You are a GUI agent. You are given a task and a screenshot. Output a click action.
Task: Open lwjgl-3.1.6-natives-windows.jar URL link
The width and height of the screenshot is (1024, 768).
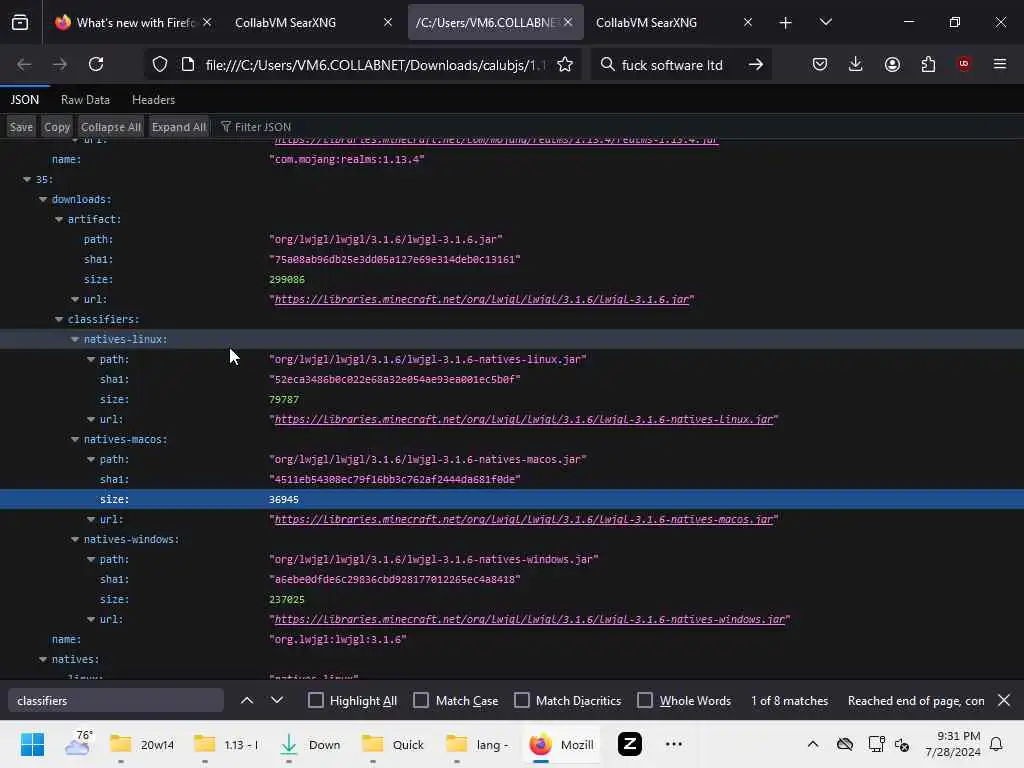click(x=530, y=619)
